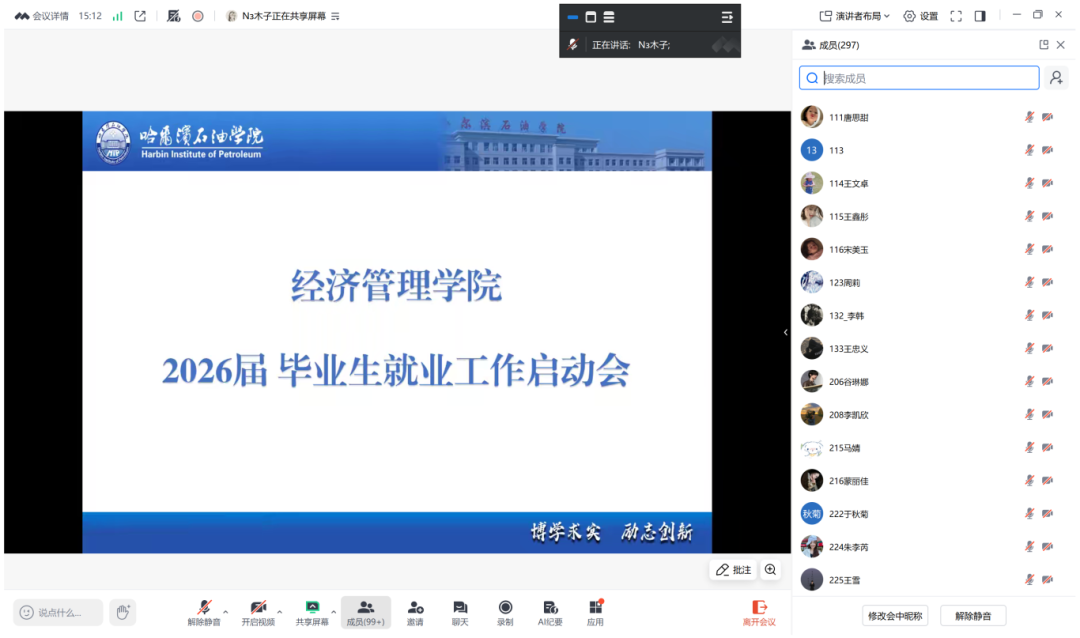Click the raise hand icon

click(x=122, y=612)
